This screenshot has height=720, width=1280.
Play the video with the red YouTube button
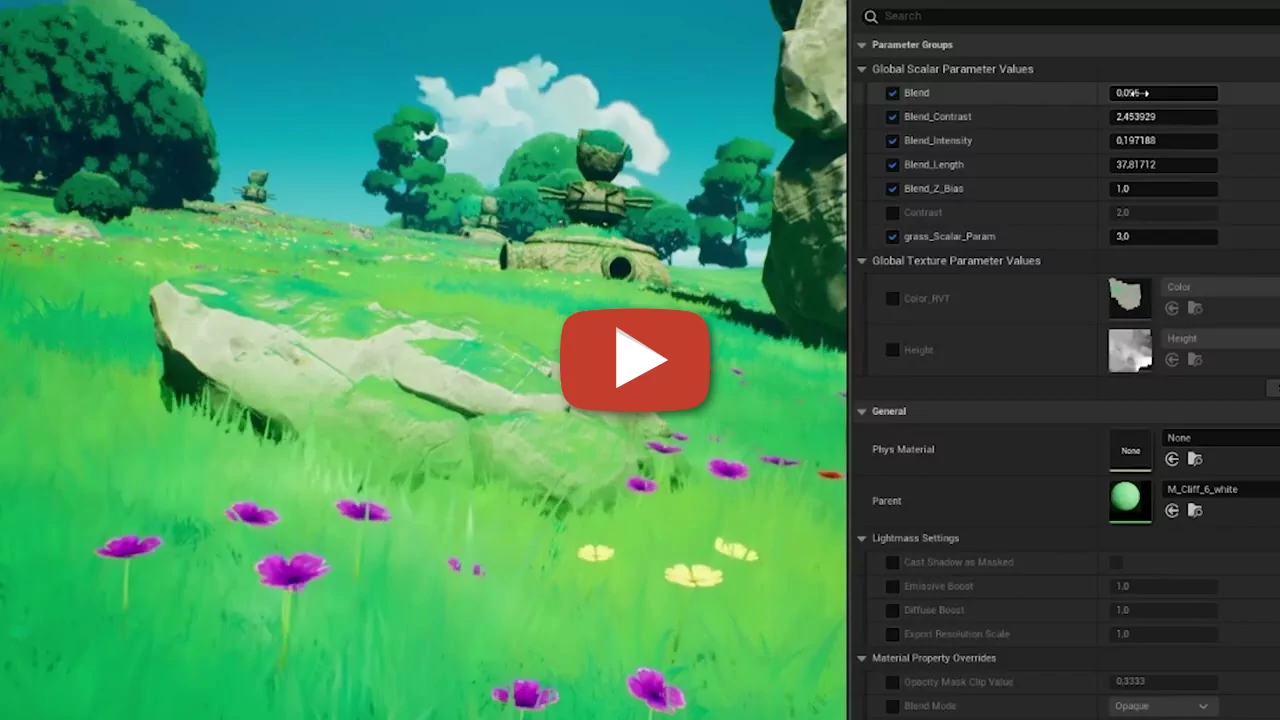tap(635, 360)
